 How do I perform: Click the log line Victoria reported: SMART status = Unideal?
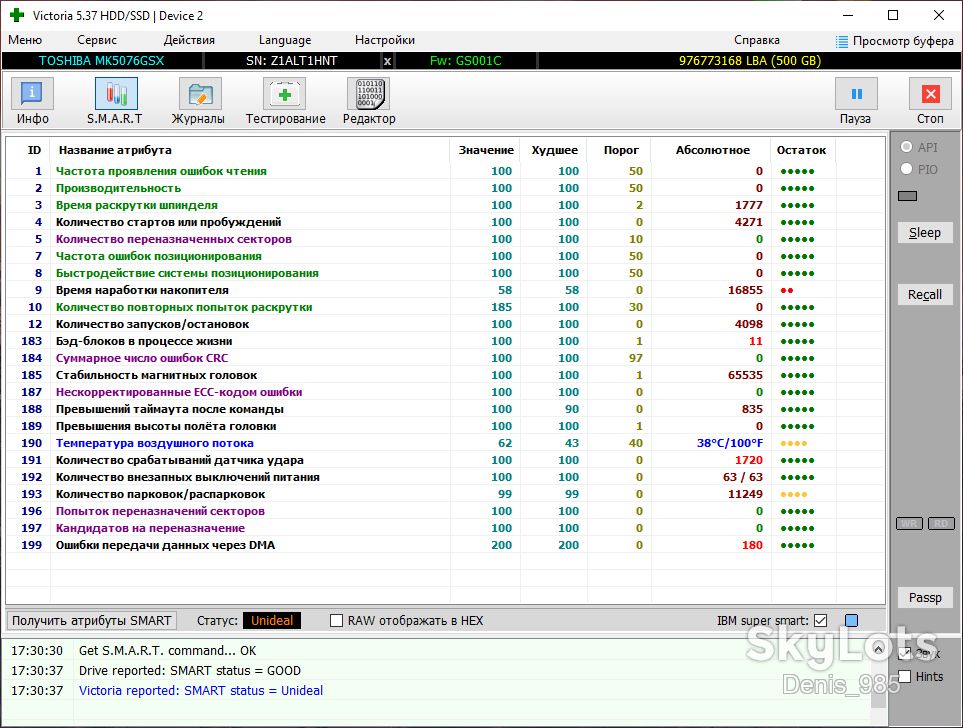click(201, 691)
